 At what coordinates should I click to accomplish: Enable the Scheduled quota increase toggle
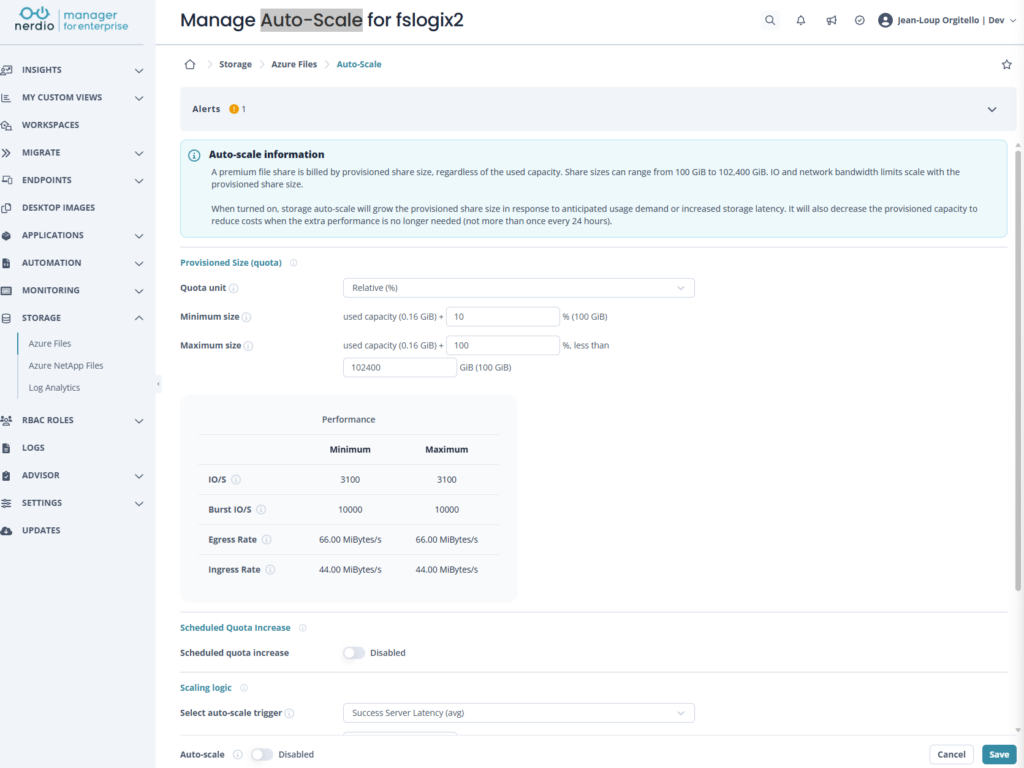tap(353, 653)
